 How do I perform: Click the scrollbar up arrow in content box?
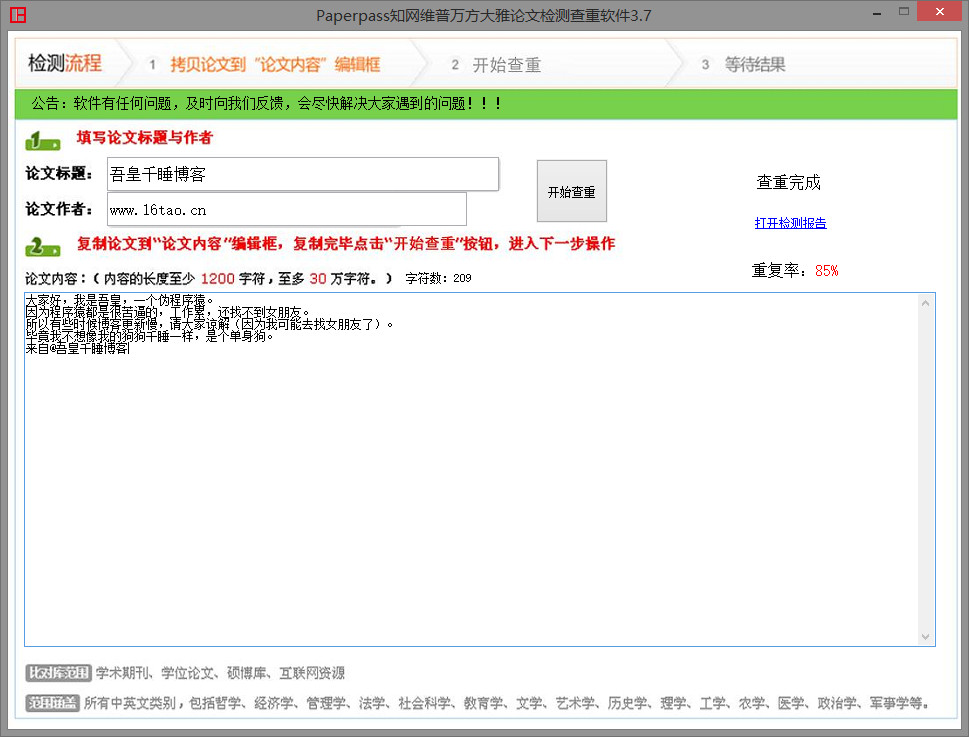(x=926, y=302)
